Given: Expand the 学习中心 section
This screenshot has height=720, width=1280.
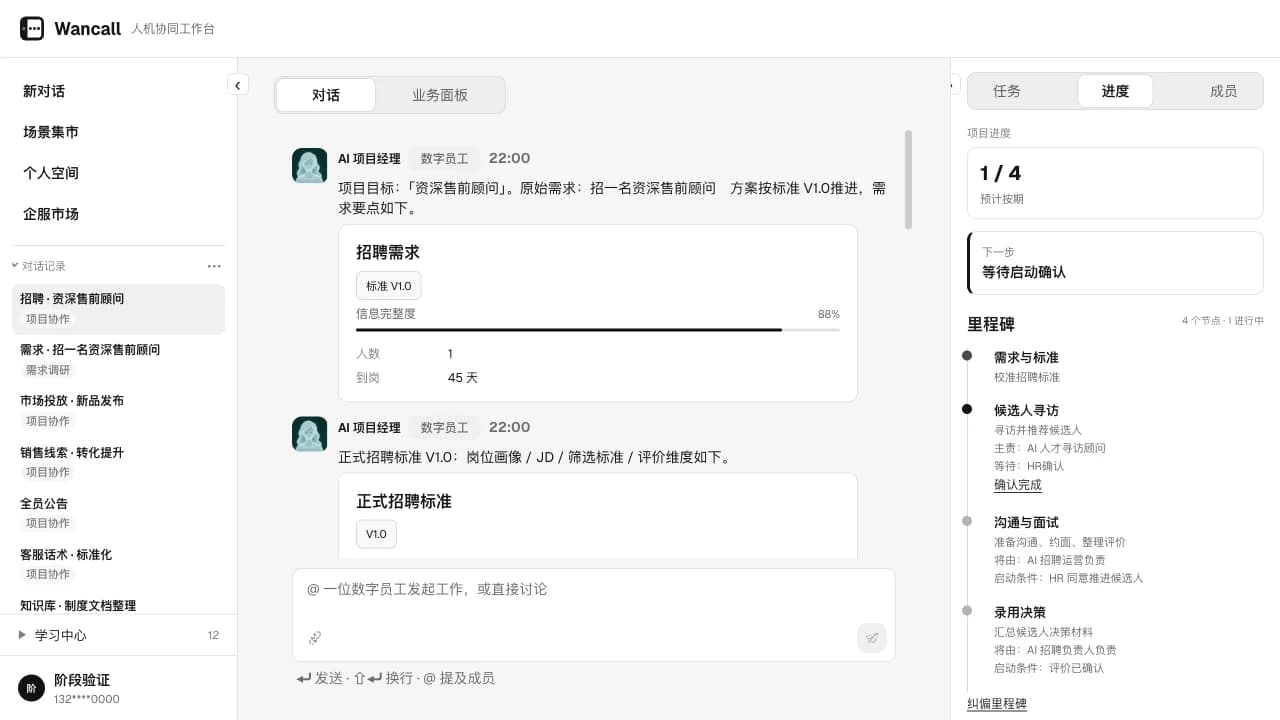Looking at the screenshot, I should coord(118,635).
